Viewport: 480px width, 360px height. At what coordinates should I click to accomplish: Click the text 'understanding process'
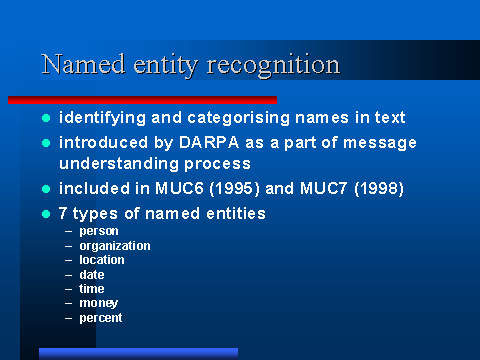click(155, 164)
